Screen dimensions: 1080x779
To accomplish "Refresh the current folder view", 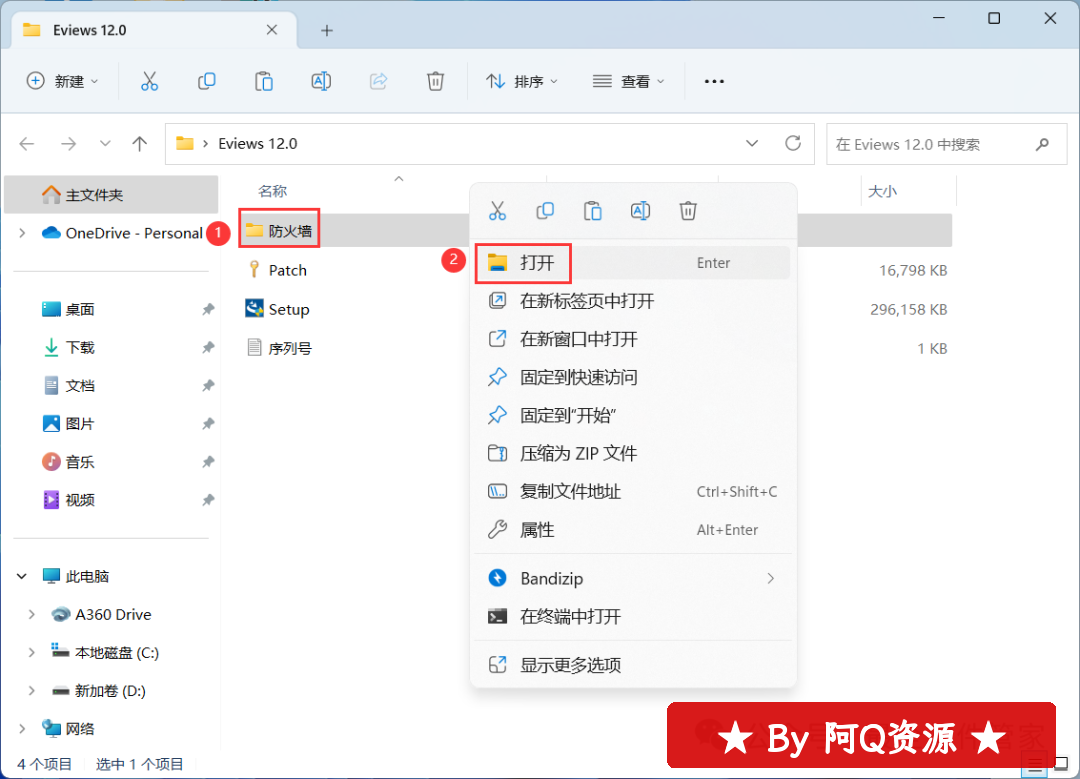I will click(x=793, y=144).
